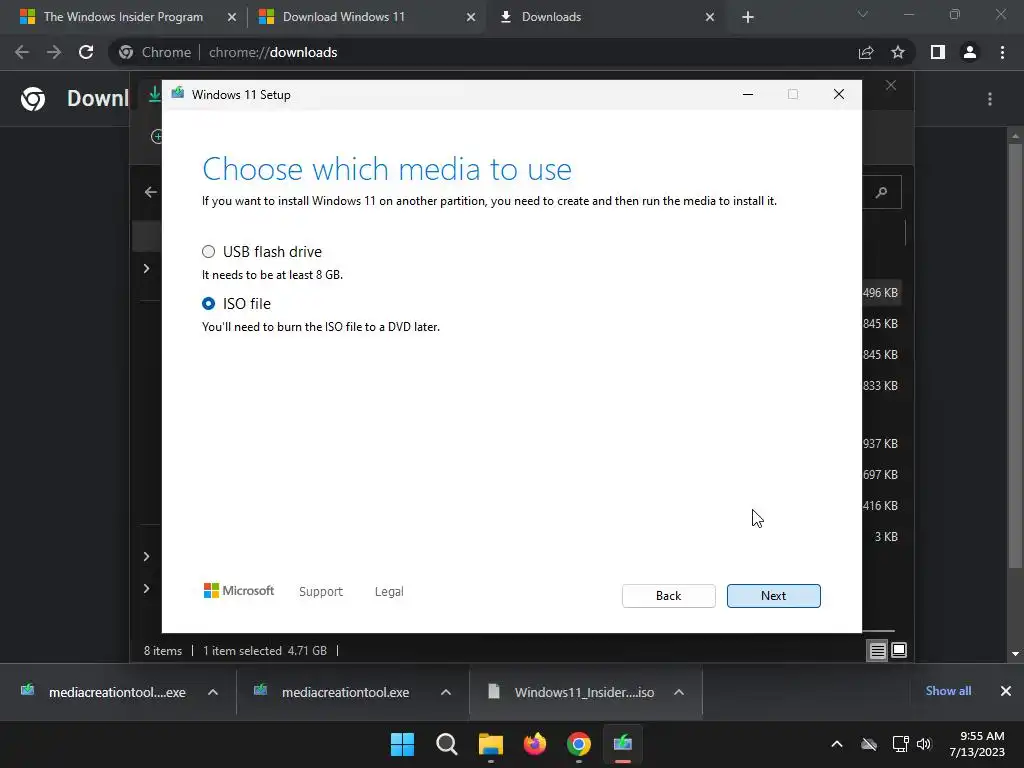Viewport: 1024px width, 768px height.
Task: Select Windows 11 Setup taskbar icon
Action: tap(622, 744)
